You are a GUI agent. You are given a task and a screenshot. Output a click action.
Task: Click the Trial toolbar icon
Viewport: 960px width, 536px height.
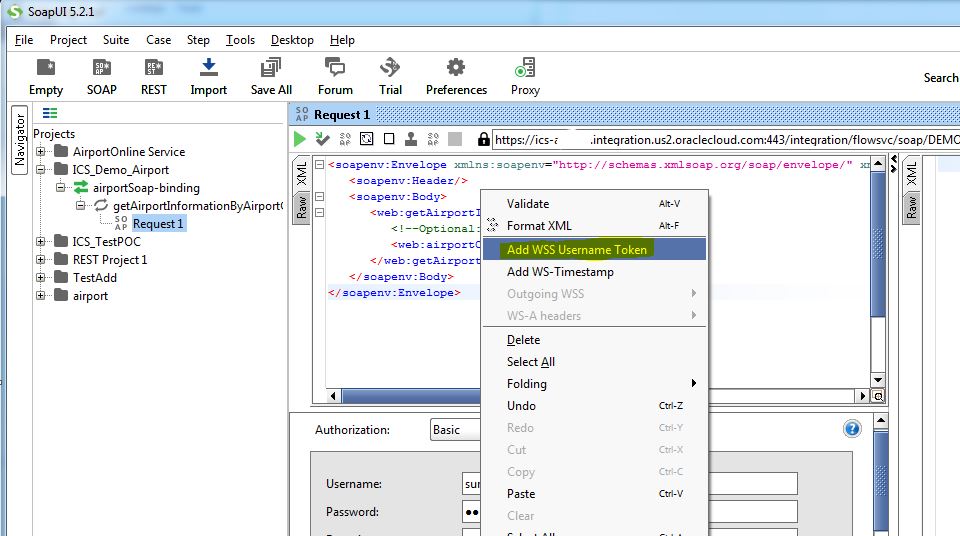tap(390, 67)
